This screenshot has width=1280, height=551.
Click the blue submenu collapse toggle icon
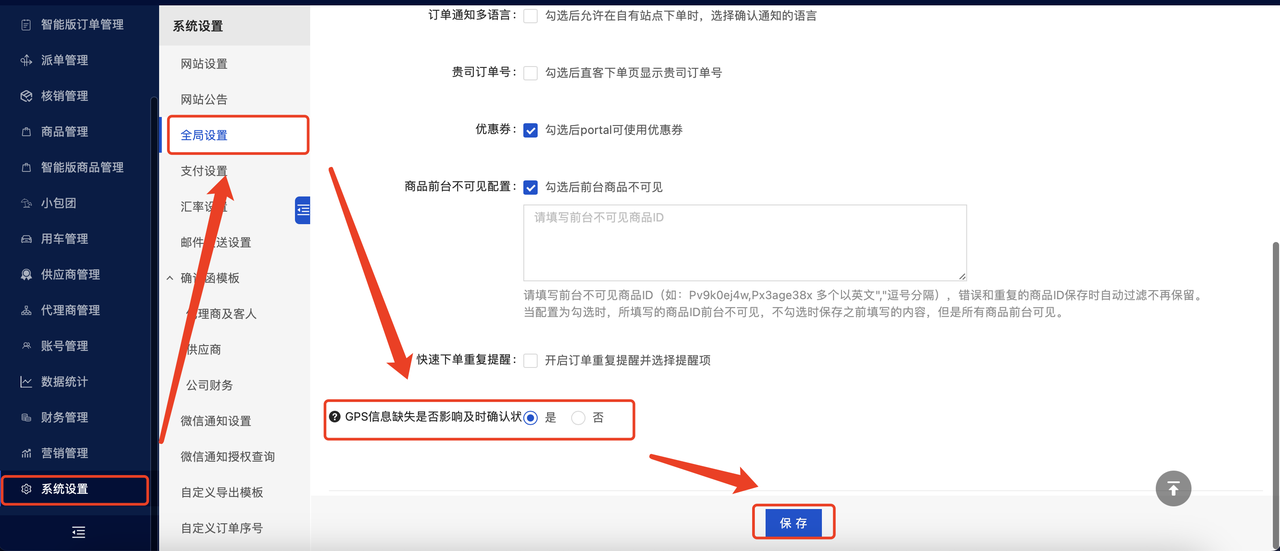[302, 210]
